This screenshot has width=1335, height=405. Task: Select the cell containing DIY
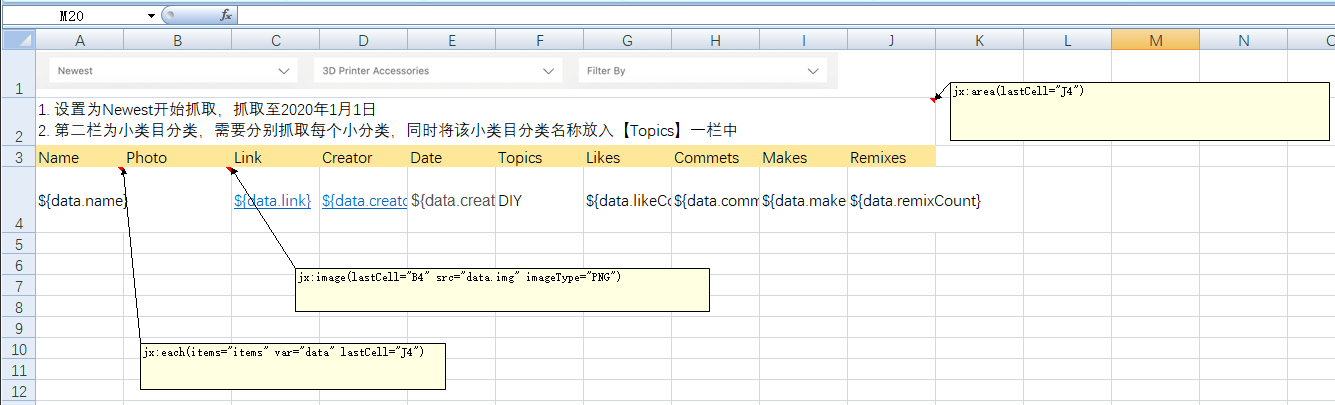(x=539, y=201)
